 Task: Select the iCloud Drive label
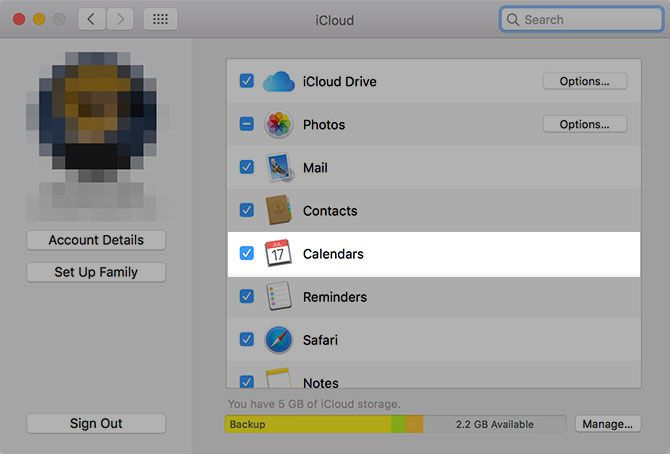coord(340,82)
